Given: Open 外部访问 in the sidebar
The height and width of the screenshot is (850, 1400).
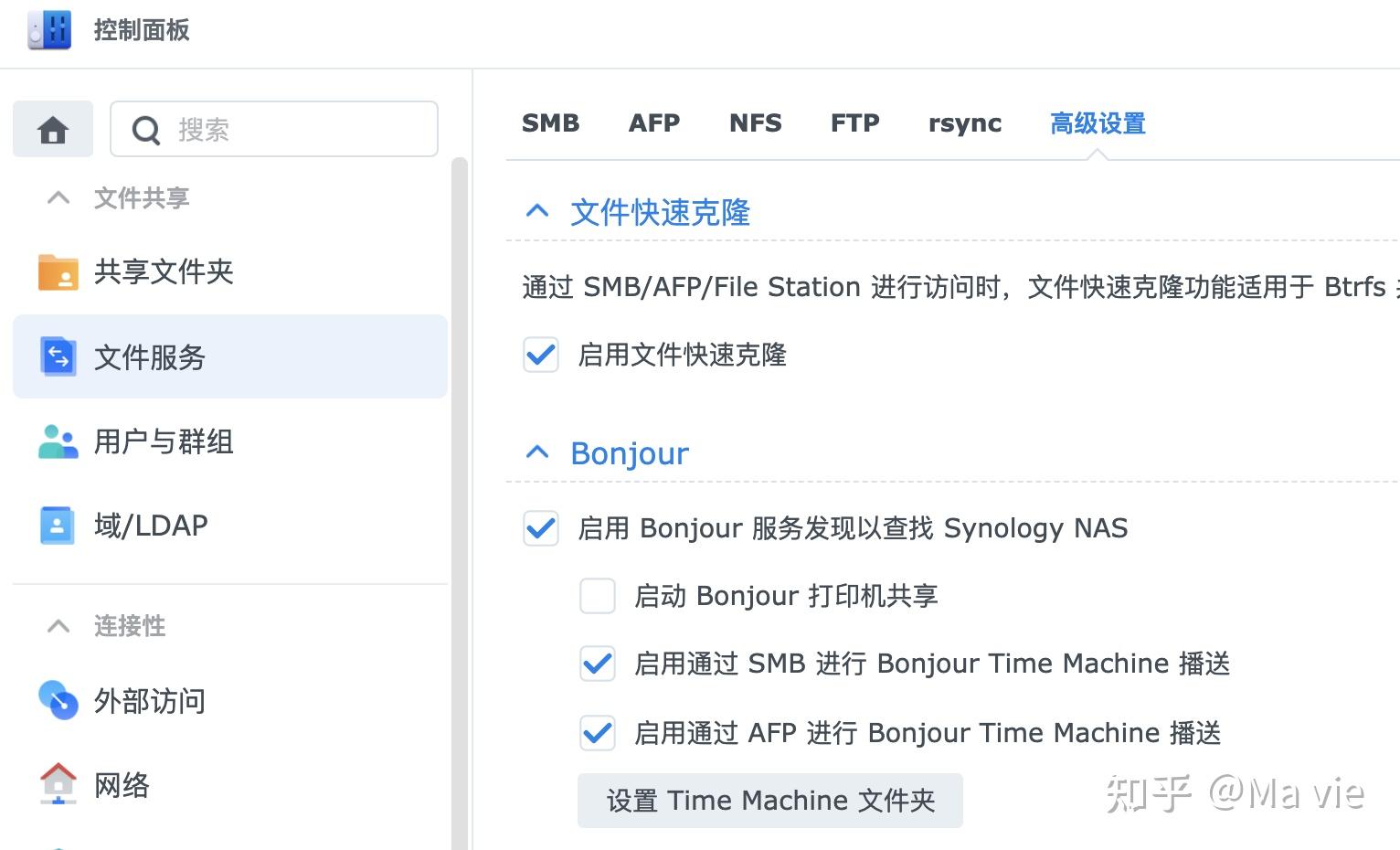Looking at the screenshot, I should [x=230, y=701].
